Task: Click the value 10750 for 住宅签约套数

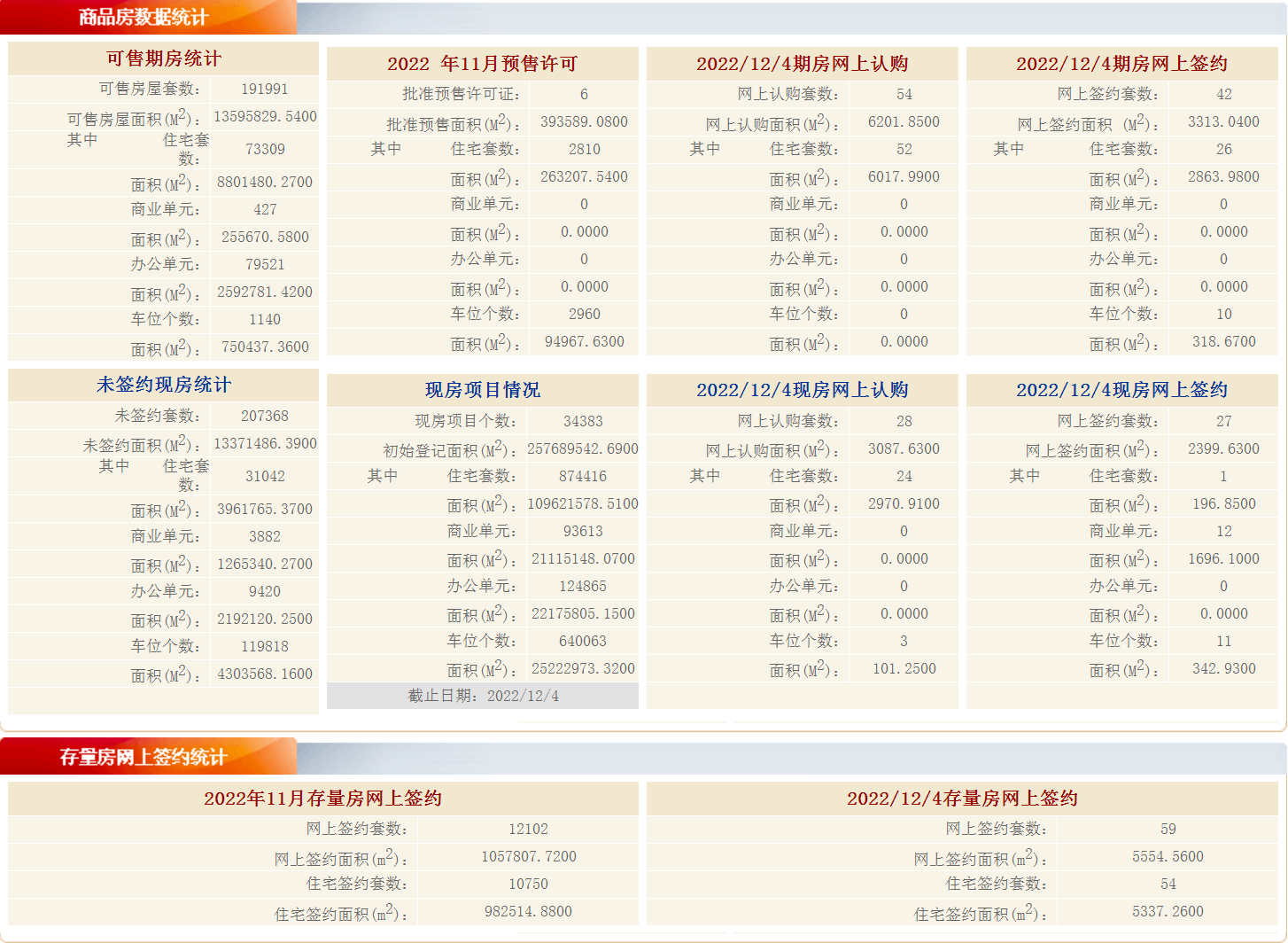Action: [528, 884]
